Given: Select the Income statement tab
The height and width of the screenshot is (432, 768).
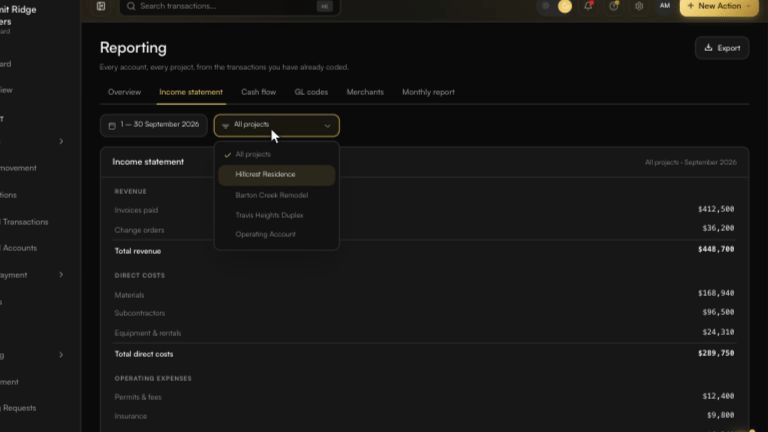Looking at the screenshot, I should 191,92.
